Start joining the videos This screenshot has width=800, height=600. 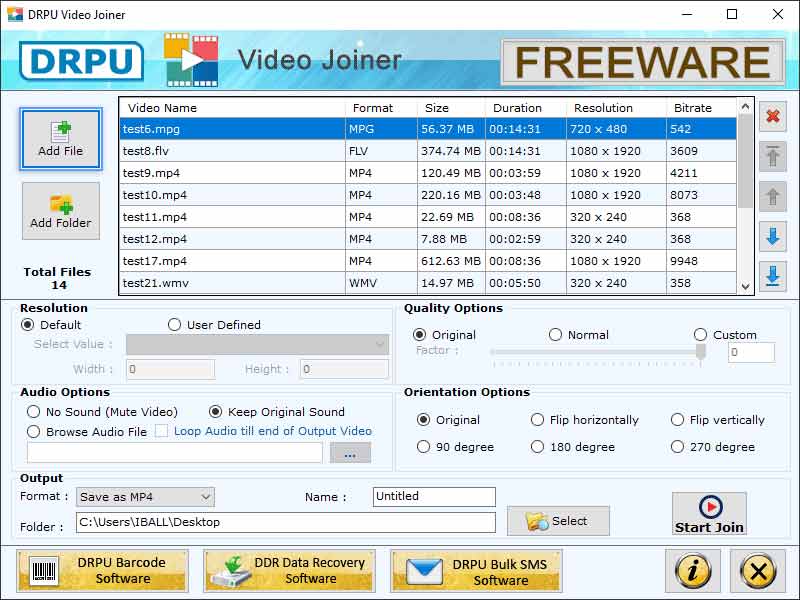click(x=708, y=513)
